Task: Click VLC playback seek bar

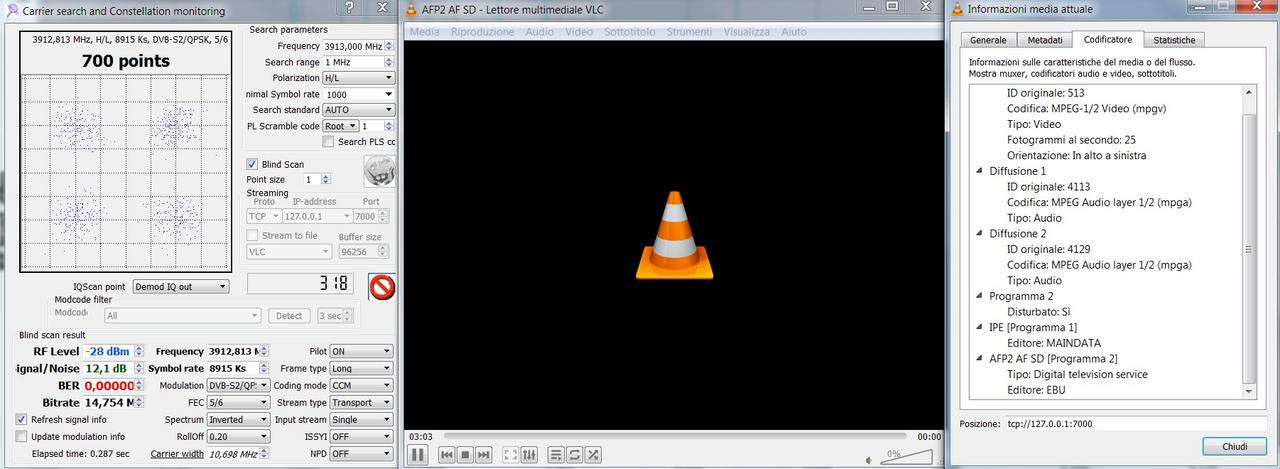Action: tap(675, 436)
